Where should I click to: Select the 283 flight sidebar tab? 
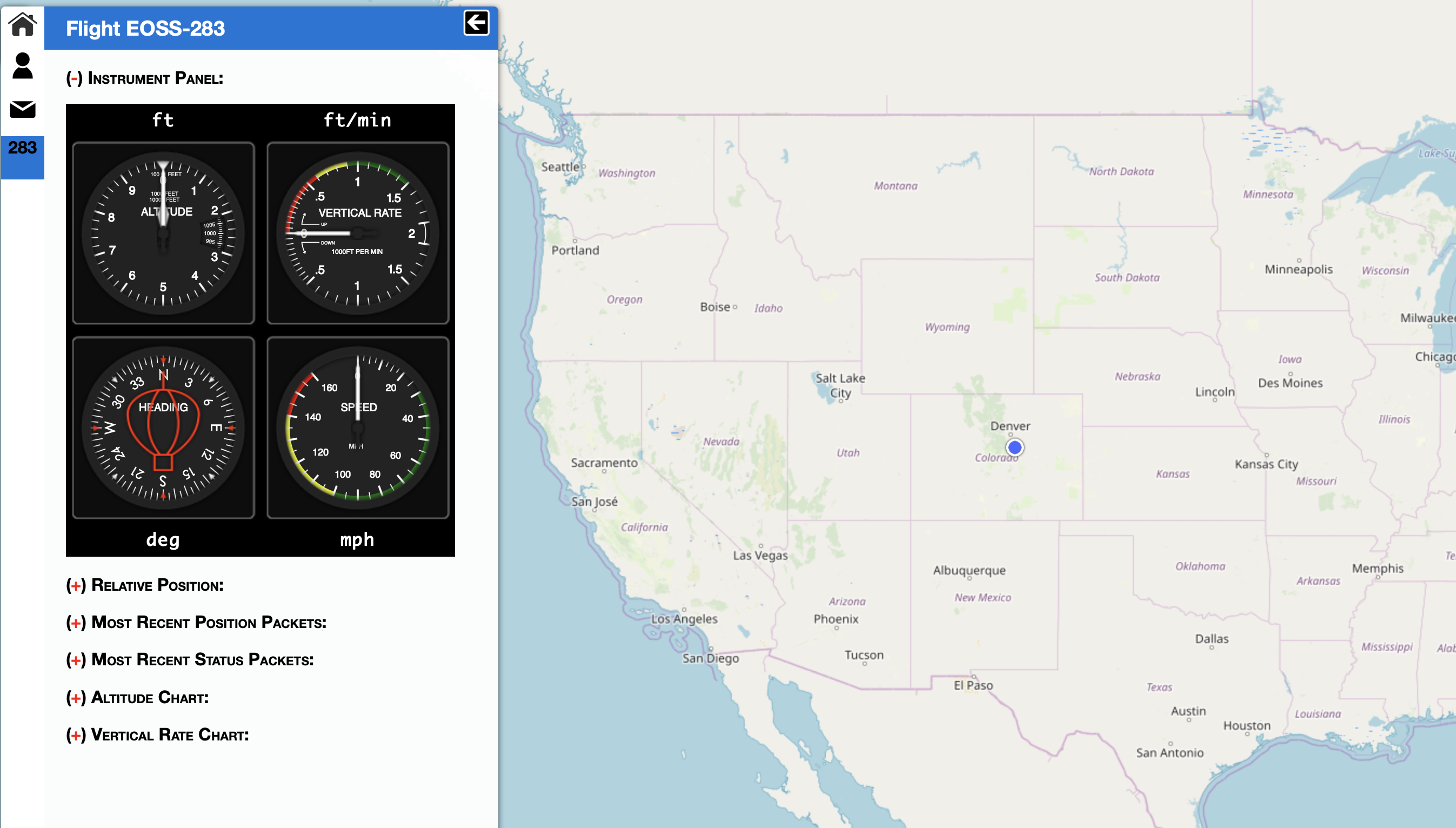(23, 157)
